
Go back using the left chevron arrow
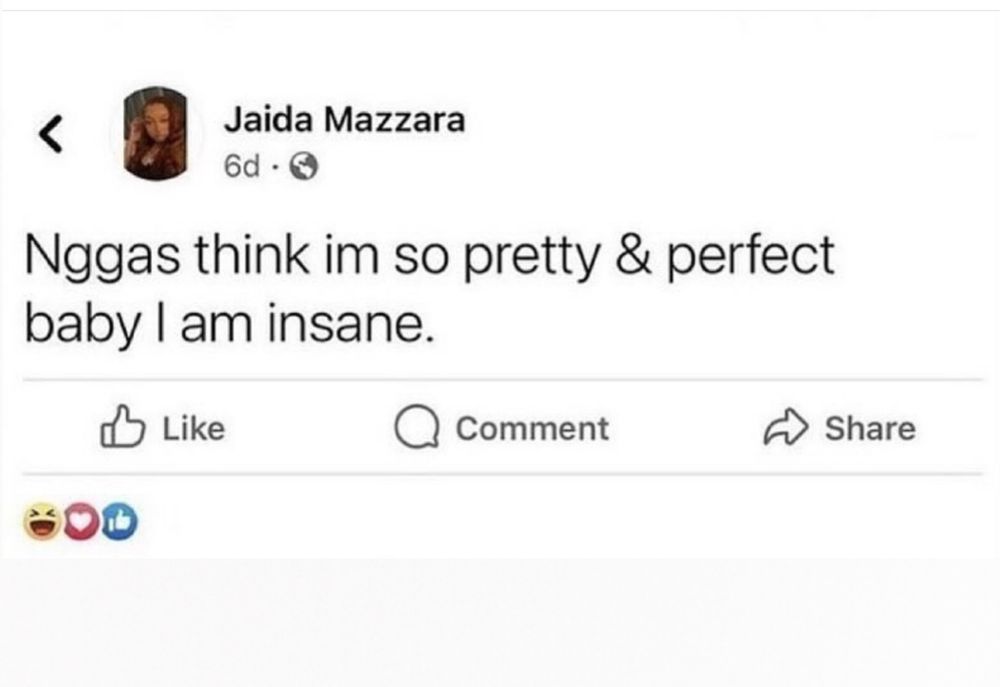51,134
